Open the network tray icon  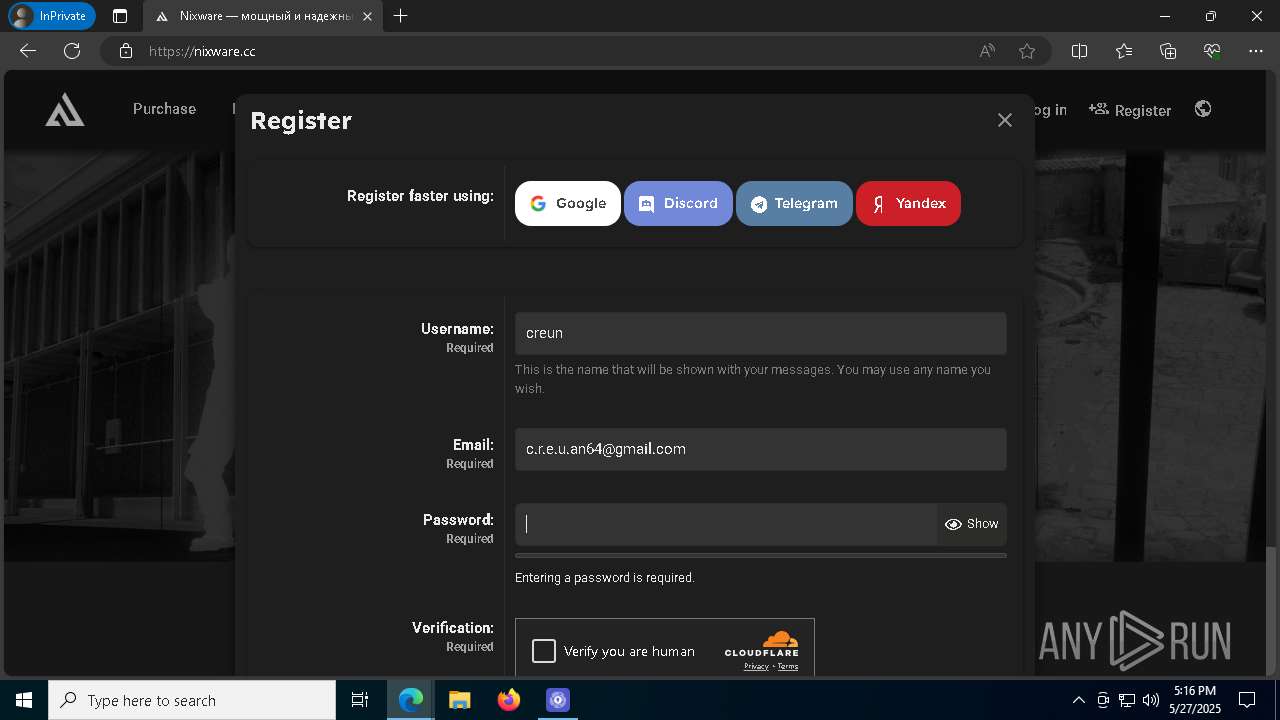coord(1127,700)
